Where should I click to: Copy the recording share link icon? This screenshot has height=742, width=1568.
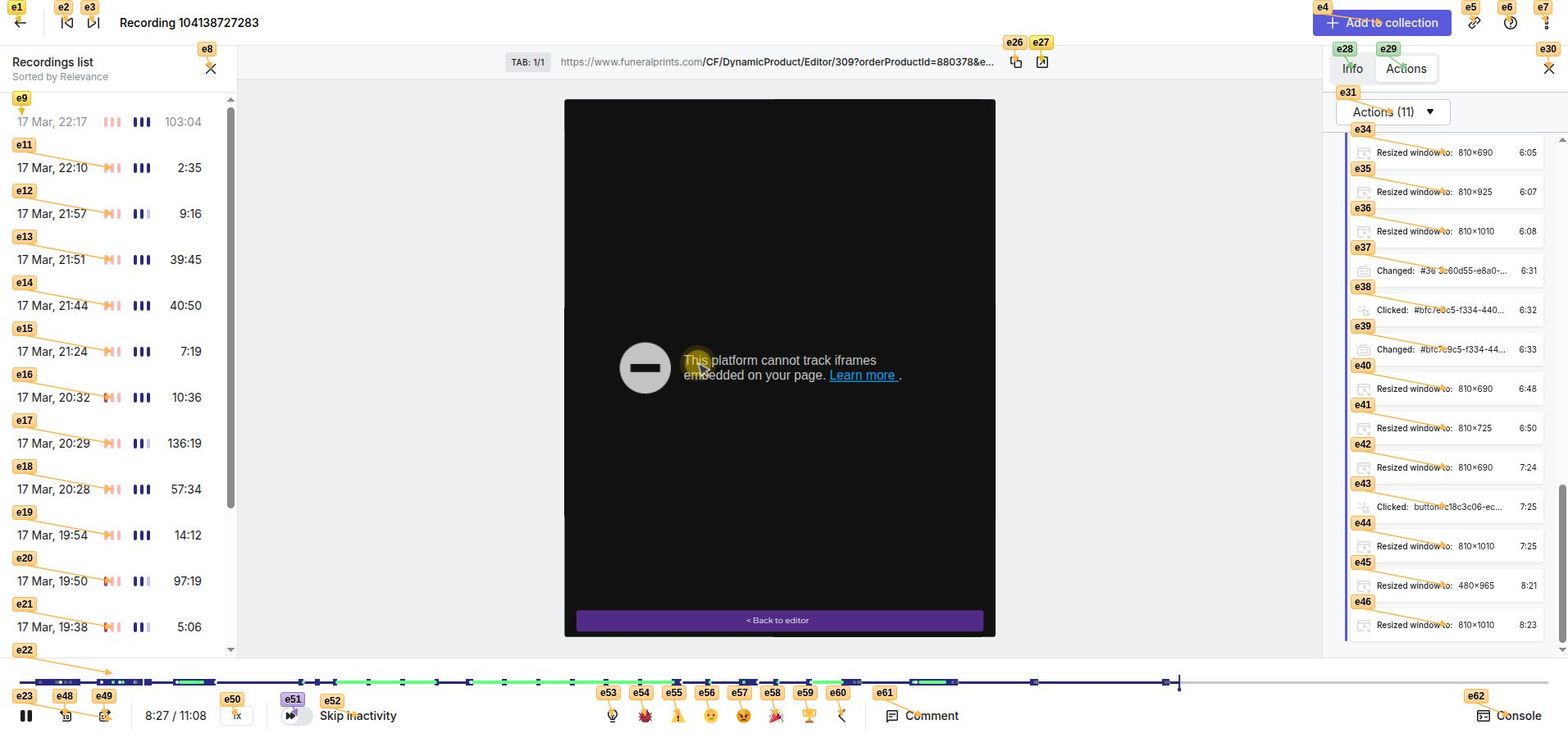point(1474,22)
